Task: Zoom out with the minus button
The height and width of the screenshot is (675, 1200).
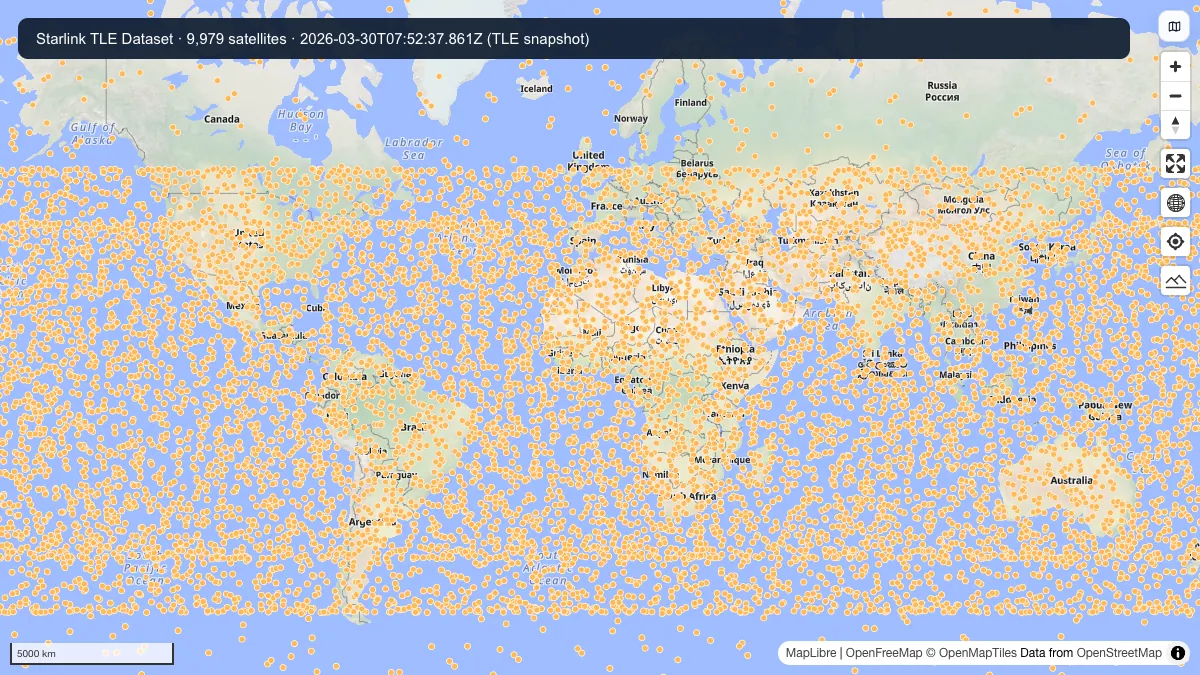Action: (x=1175, y=96)
